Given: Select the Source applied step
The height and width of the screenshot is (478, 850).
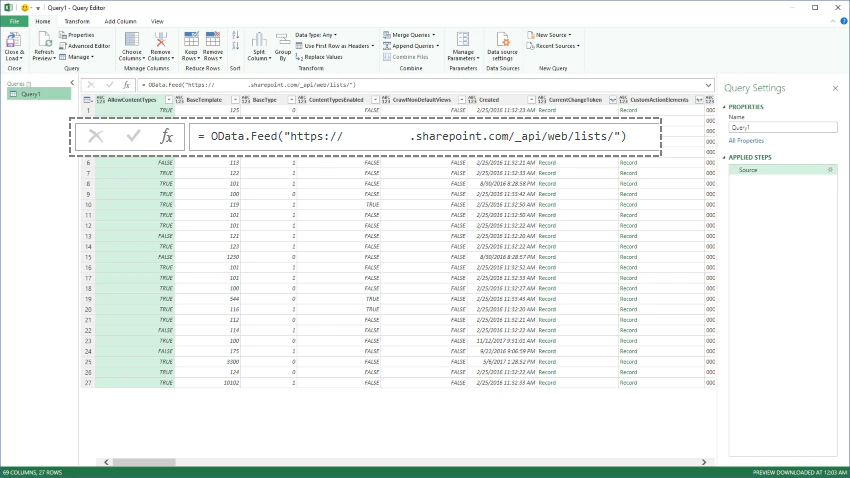Looking at the screenshot, I should (783, 170).
